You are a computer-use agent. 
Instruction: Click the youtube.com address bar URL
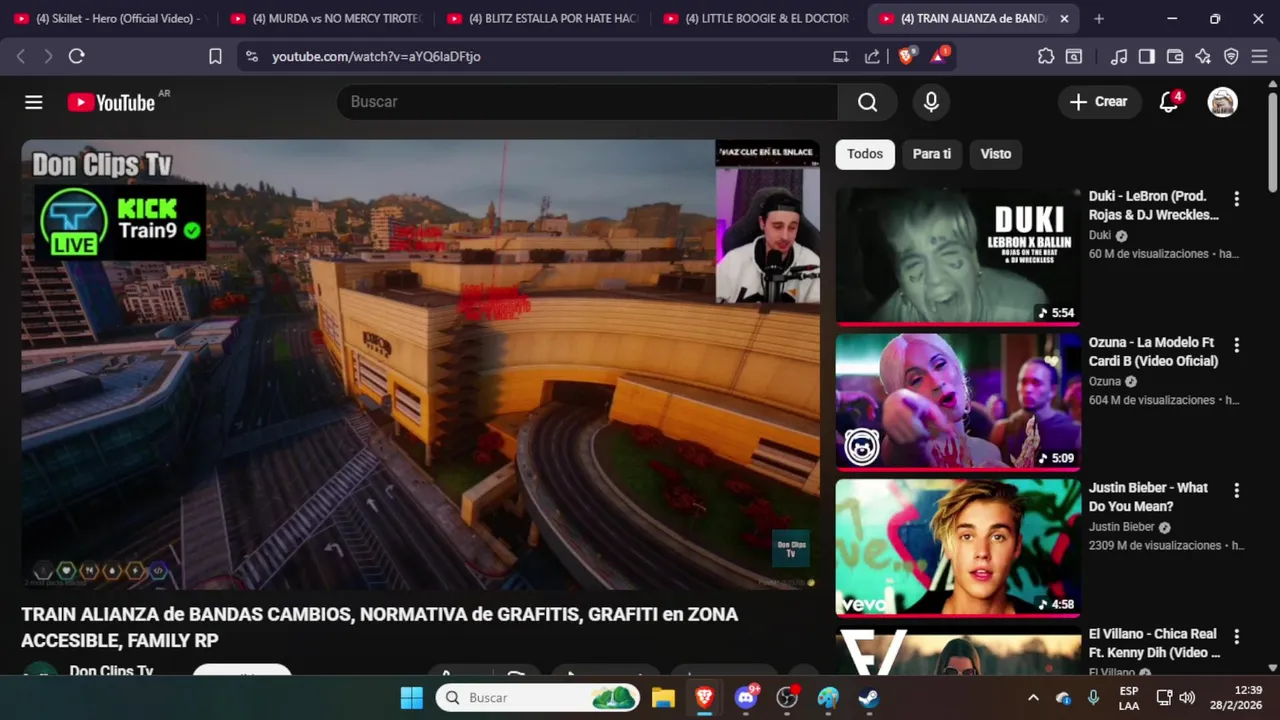[x=376, y=57]
